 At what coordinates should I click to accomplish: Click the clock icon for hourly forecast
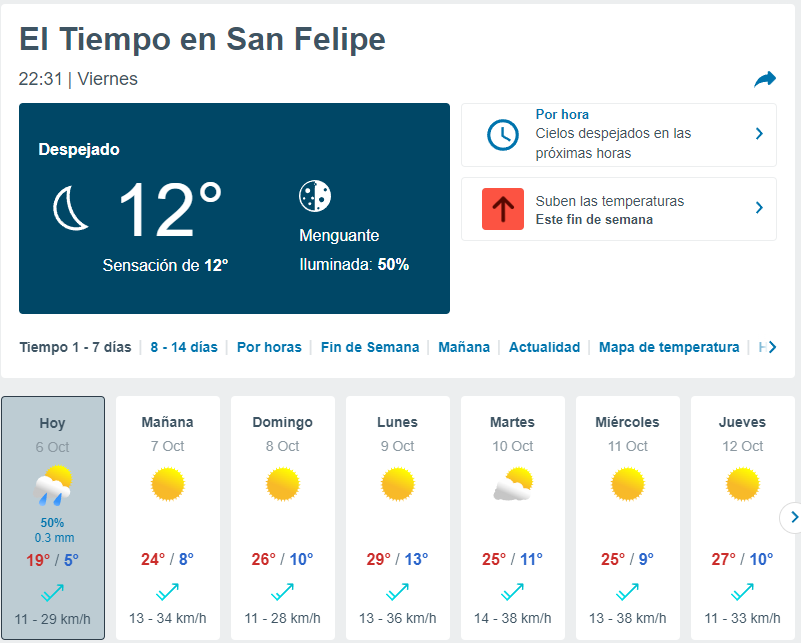pyautogui.click(x=503, y=135)
